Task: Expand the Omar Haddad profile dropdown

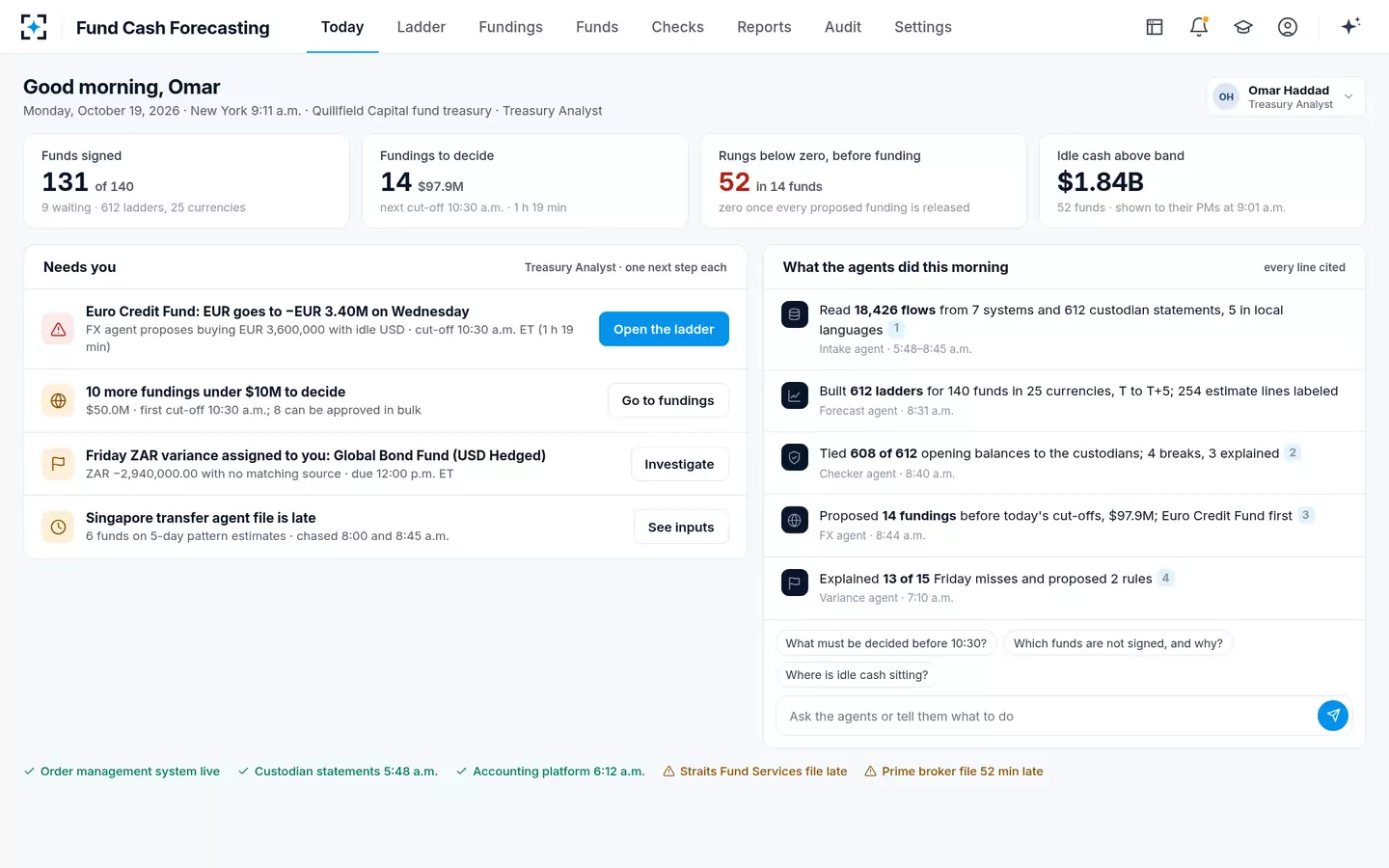Action: 1286,96
